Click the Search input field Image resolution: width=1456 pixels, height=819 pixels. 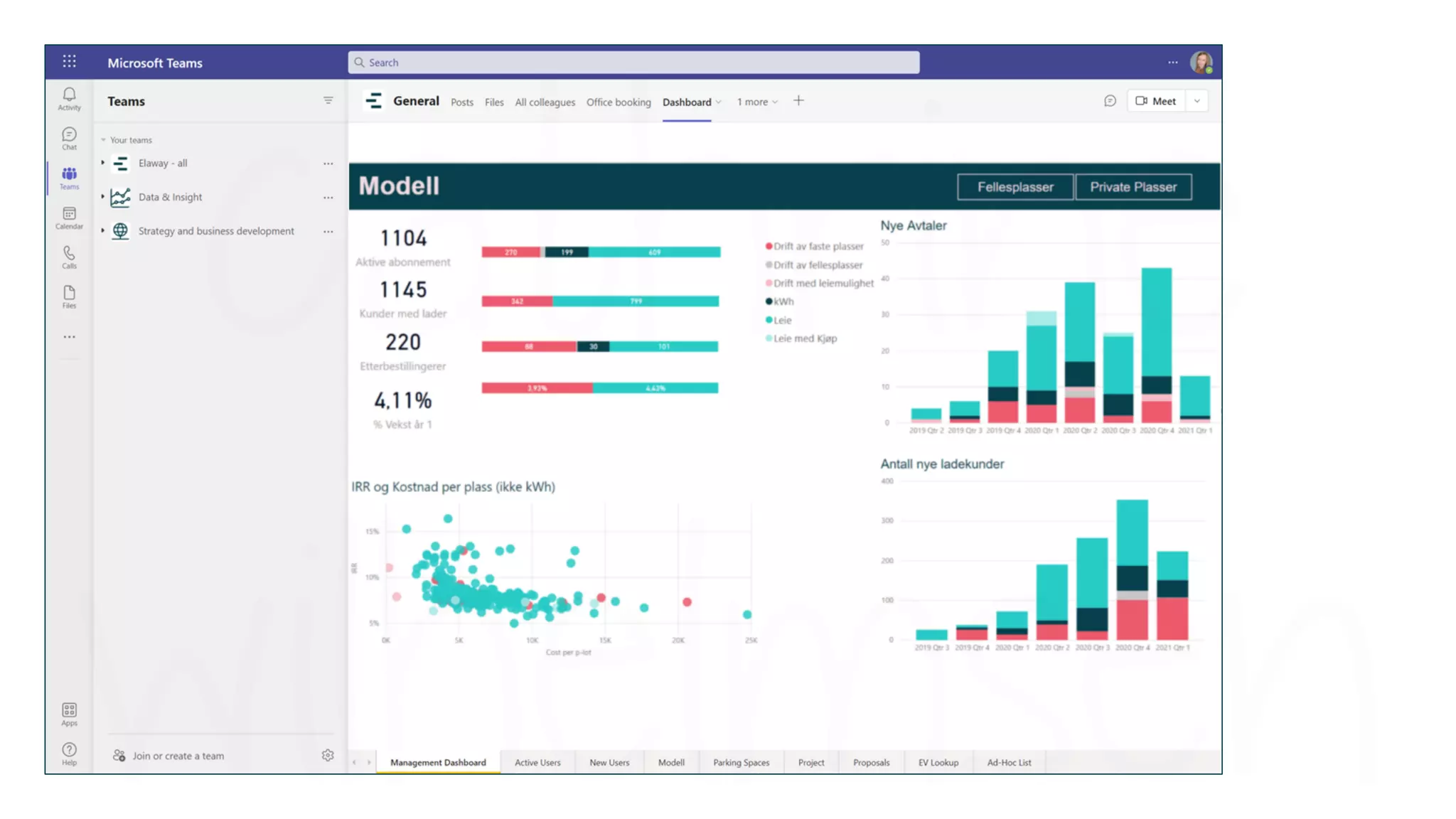(x=633, y=63)
